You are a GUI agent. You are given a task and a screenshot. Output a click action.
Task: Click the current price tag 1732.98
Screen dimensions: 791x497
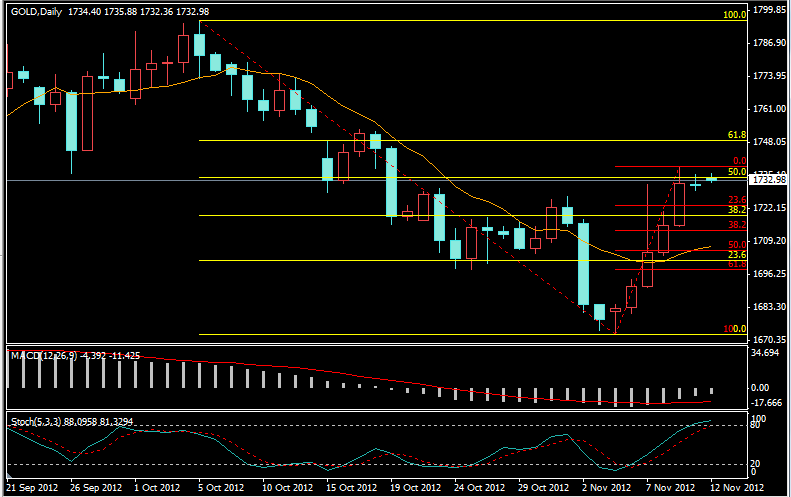[769, 180]
